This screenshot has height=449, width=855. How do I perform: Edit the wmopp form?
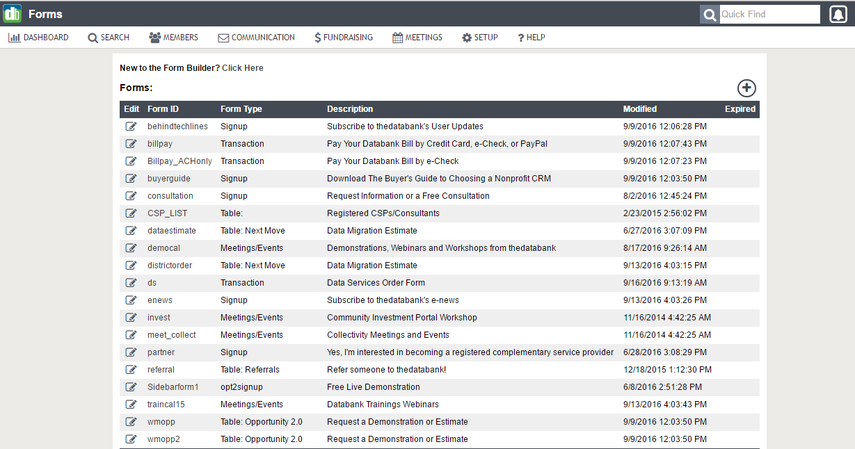tap(131, 422)
